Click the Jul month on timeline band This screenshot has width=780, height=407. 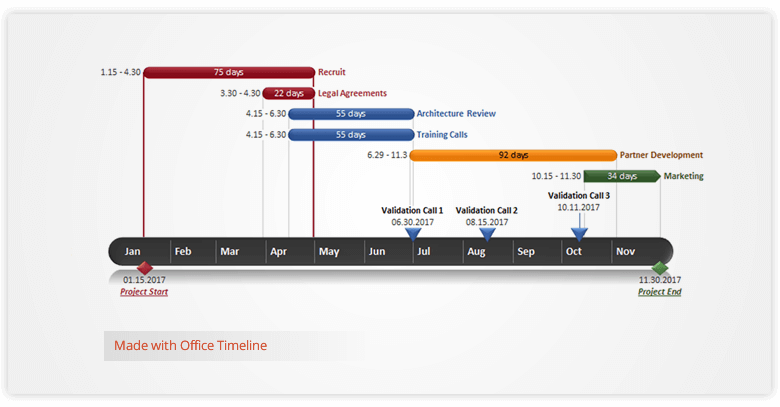pos(424,252)
